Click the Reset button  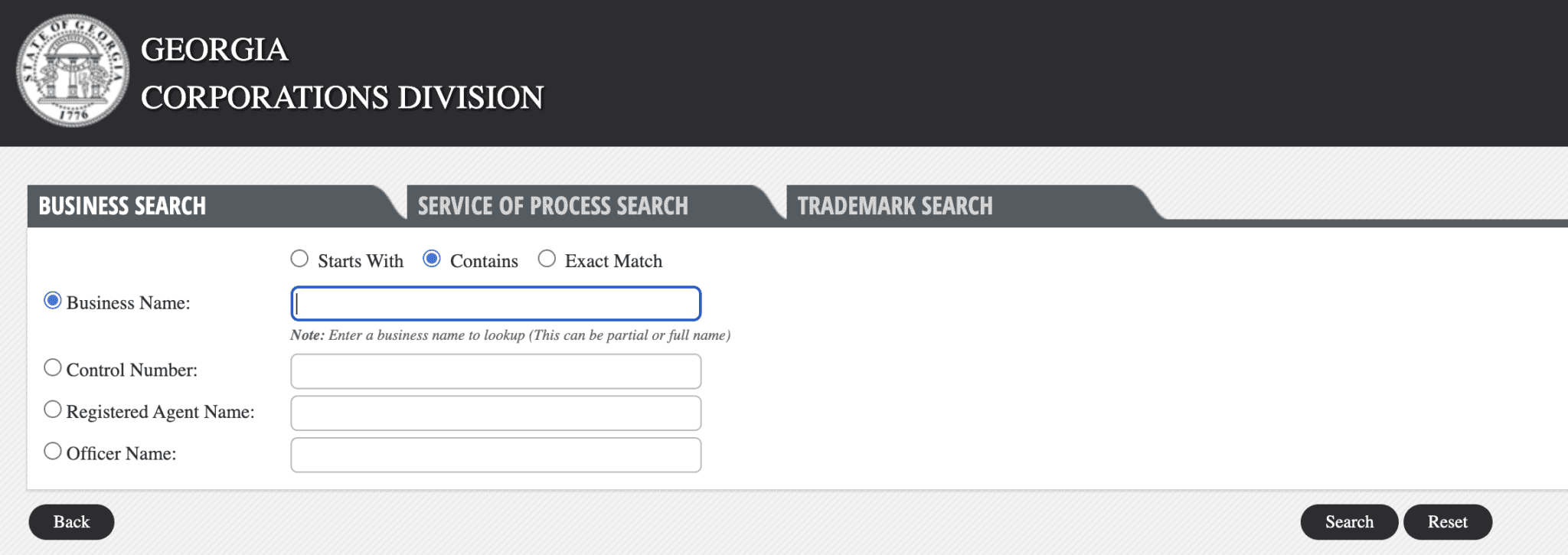pyautogui.click(x=1447, y=522)
